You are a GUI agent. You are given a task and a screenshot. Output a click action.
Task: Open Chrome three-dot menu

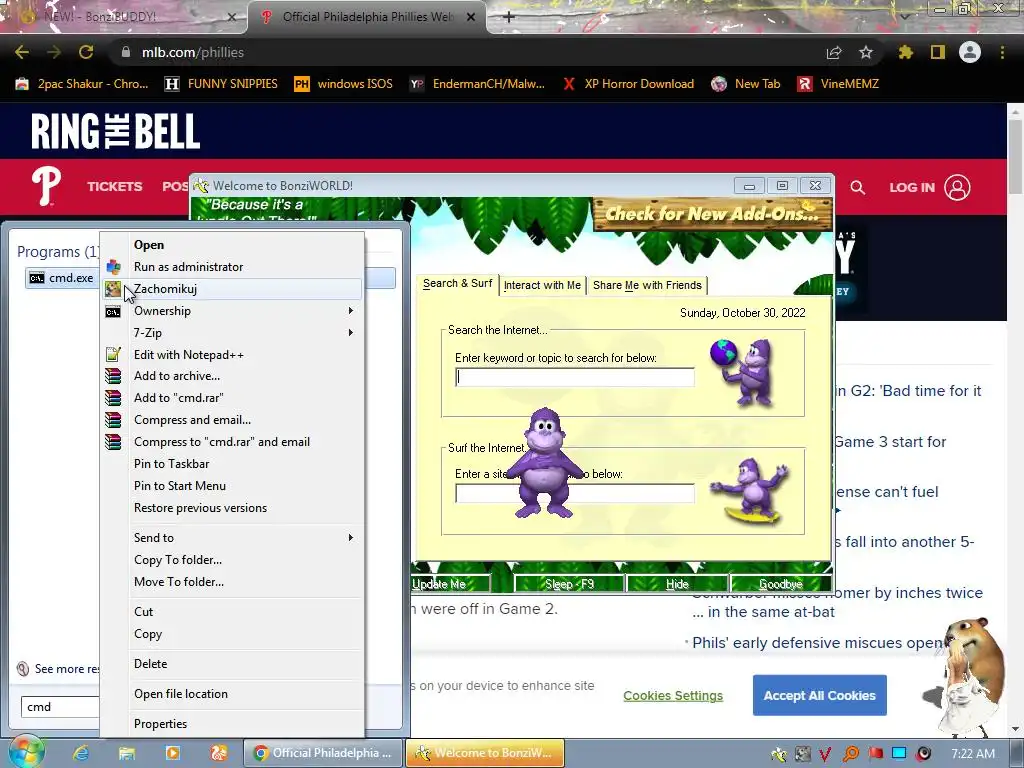pos(1002,52)
